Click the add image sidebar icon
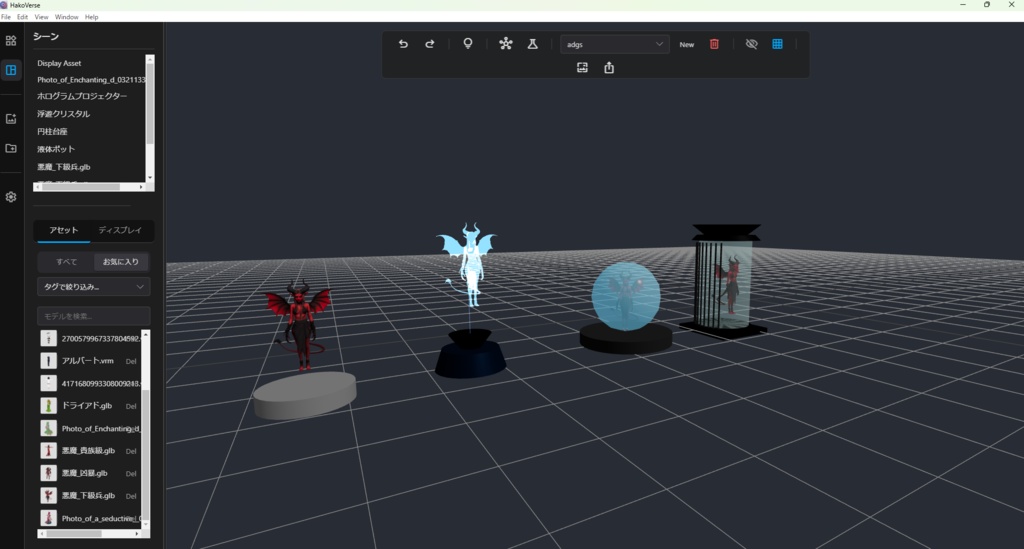This screenshot has width=1024, height=549. click(11, 119)
